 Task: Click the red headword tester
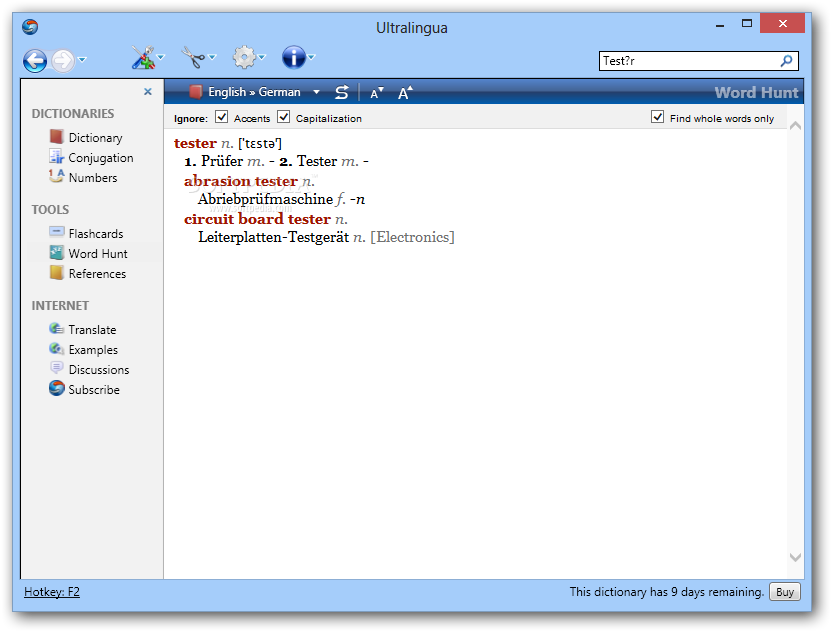[195, 143]
